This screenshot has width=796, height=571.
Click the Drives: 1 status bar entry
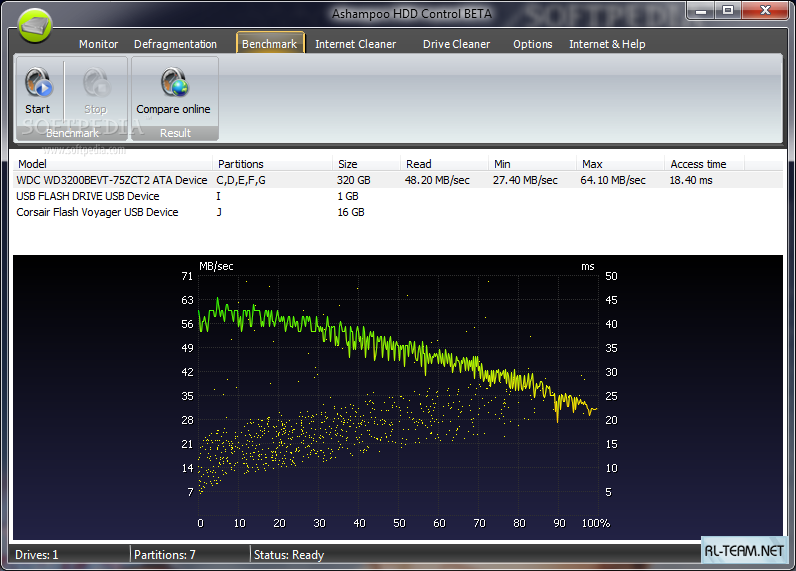click(x=37, y=555)
